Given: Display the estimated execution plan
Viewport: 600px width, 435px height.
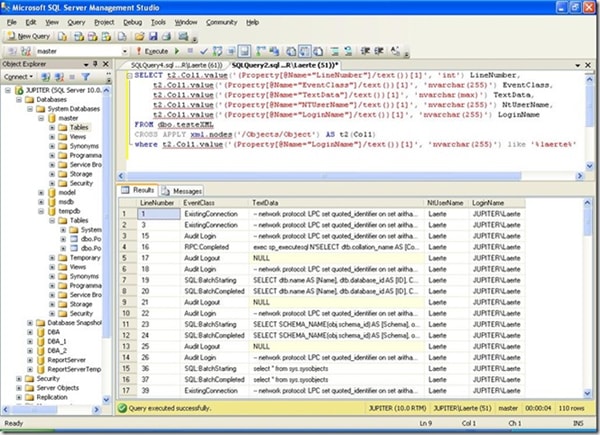Looking at the screenshot, I should 217,51.
